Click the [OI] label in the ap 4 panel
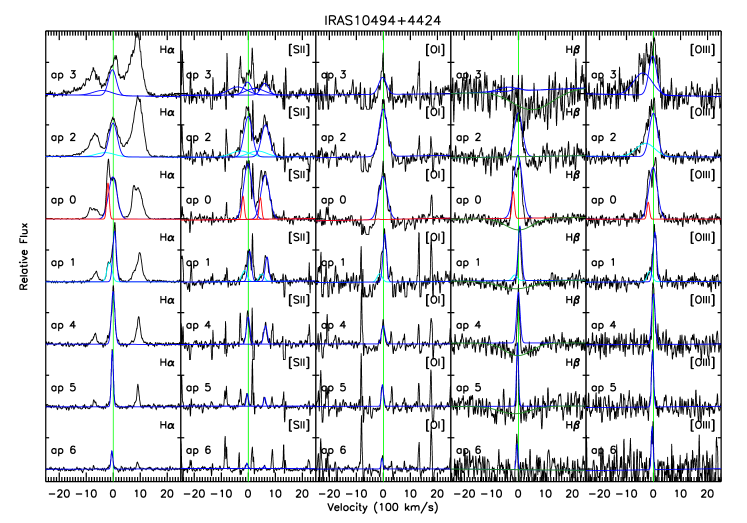Image resolution: width=747 pixels, height=523 pixels. tap(435, 300)
